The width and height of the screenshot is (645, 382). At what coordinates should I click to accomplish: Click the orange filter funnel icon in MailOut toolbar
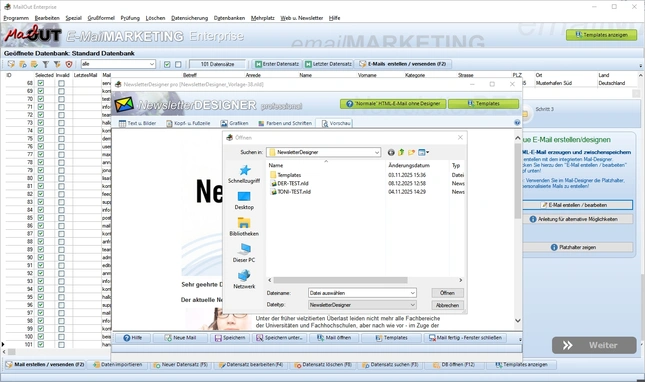click(x=57, y=64)
